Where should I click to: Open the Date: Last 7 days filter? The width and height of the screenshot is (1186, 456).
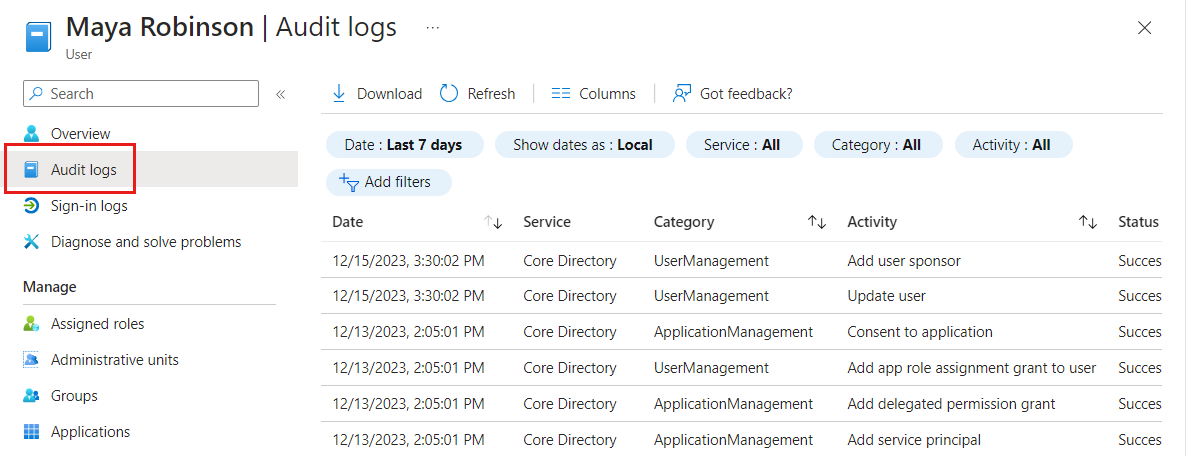[404, 145]
